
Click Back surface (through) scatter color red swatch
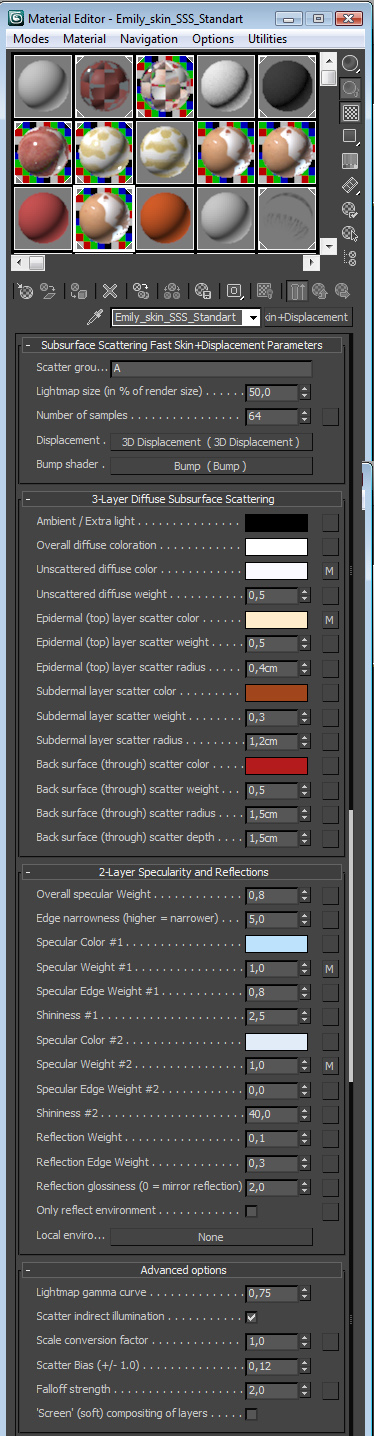[x=276, y=766]
